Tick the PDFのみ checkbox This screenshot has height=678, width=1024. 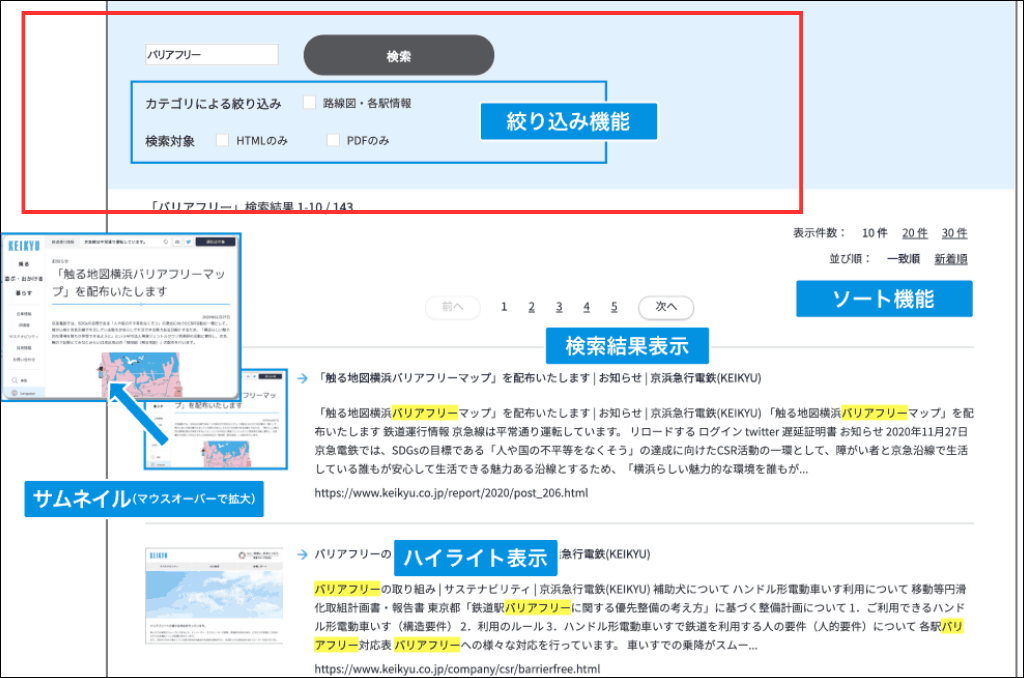coord(333,141)
